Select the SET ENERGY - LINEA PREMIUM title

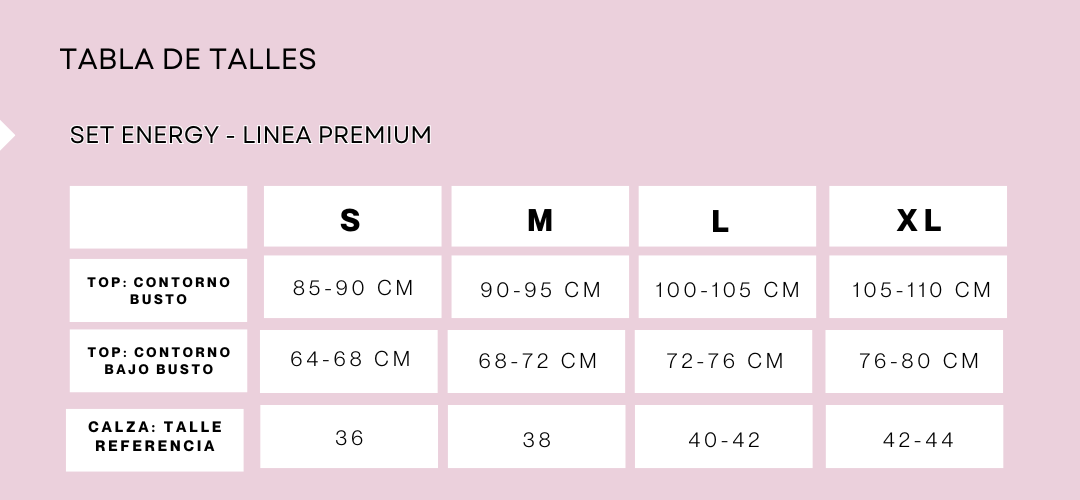(251, 134)
